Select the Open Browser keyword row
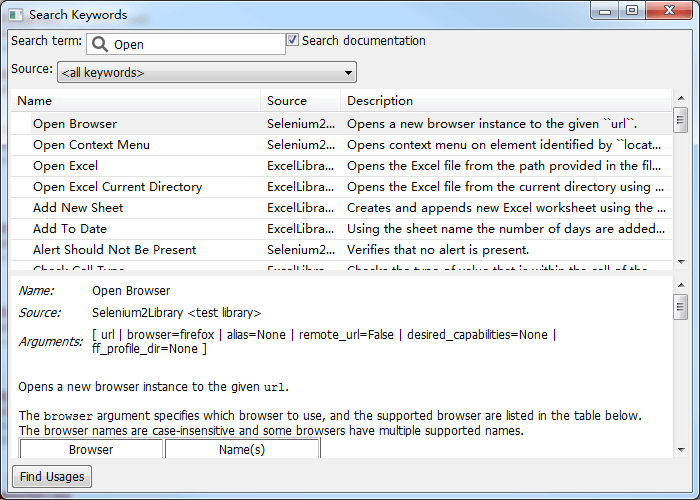700x500 pixels. click(342, 124)
